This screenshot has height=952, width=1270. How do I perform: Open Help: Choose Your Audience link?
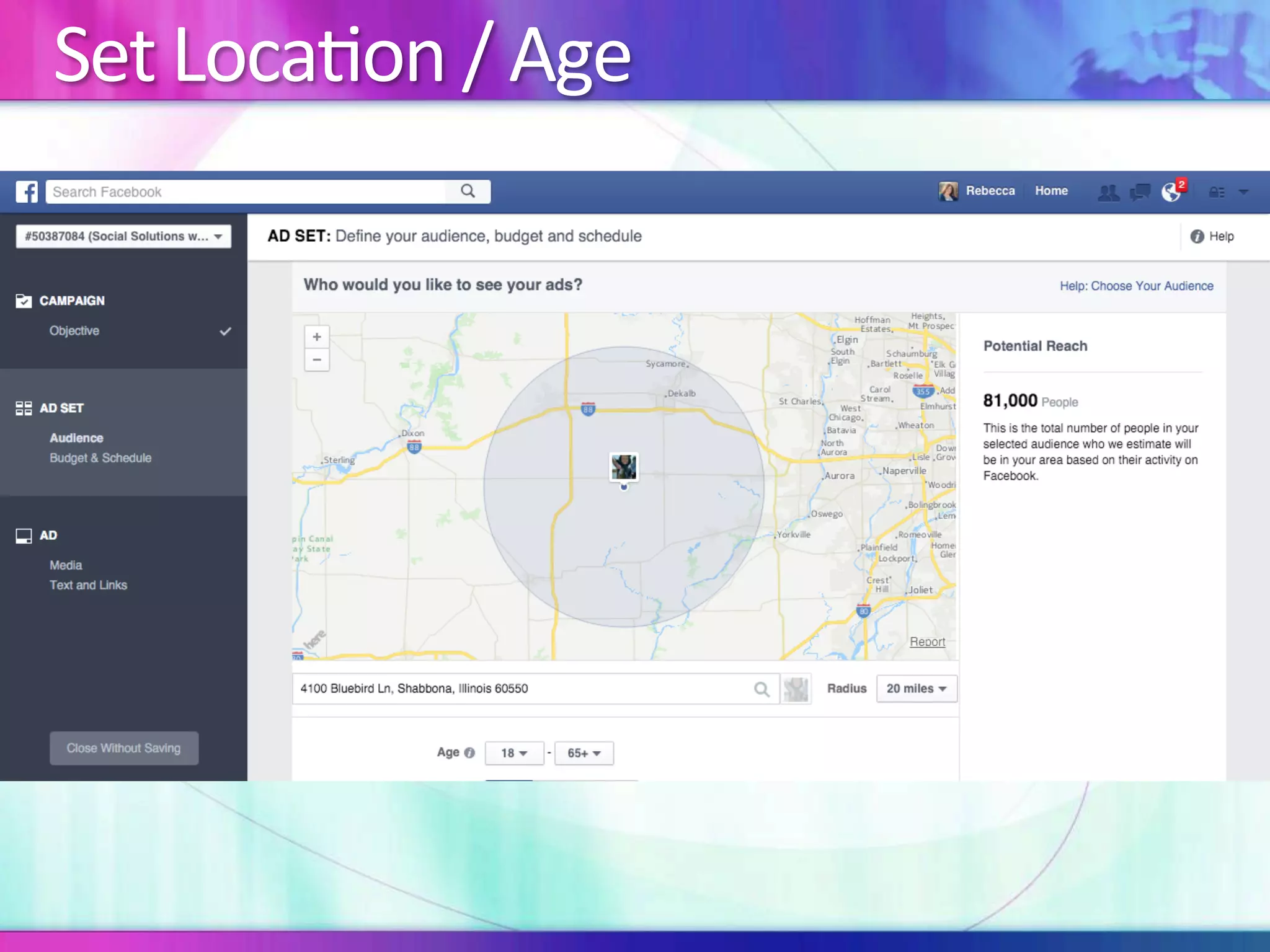click(1136, 286)
